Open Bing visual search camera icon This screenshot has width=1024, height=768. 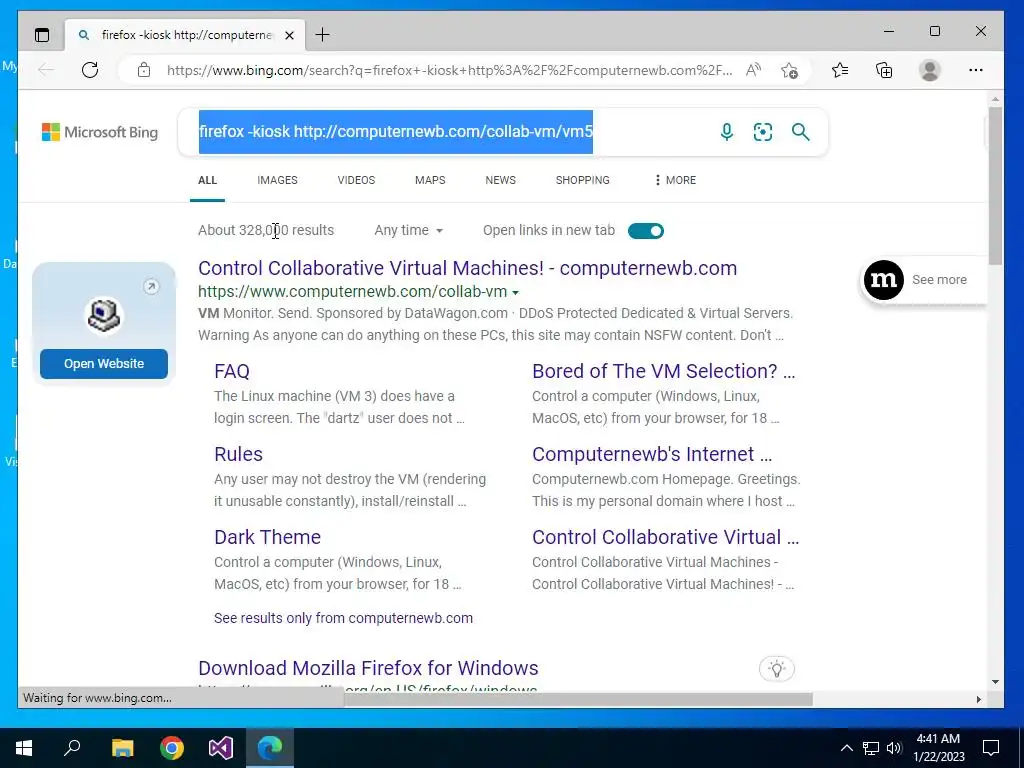pyautogui.click(x=763, y=132)
